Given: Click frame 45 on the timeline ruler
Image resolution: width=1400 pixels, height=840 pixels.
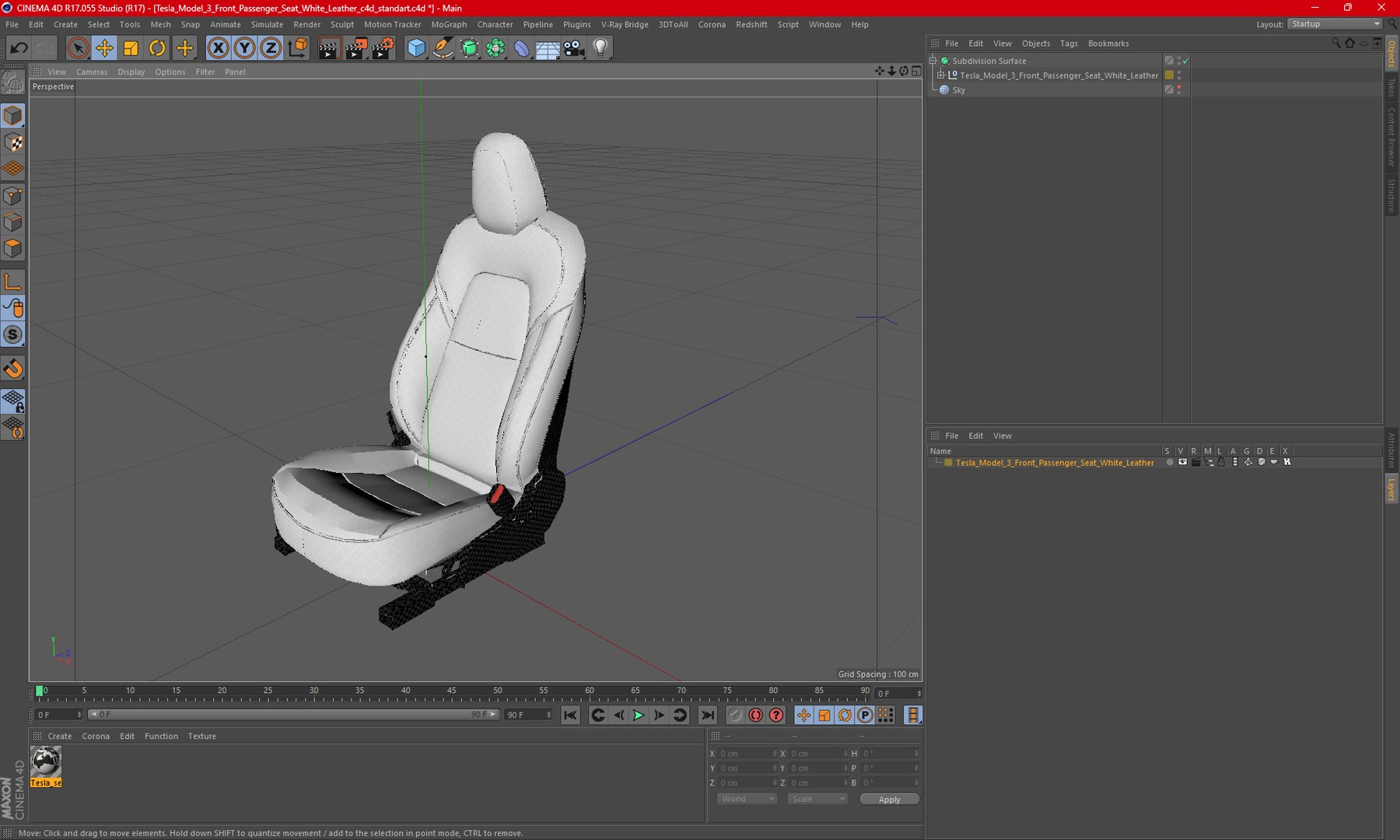Looking at the screenshot, I should tap(451, 691).
